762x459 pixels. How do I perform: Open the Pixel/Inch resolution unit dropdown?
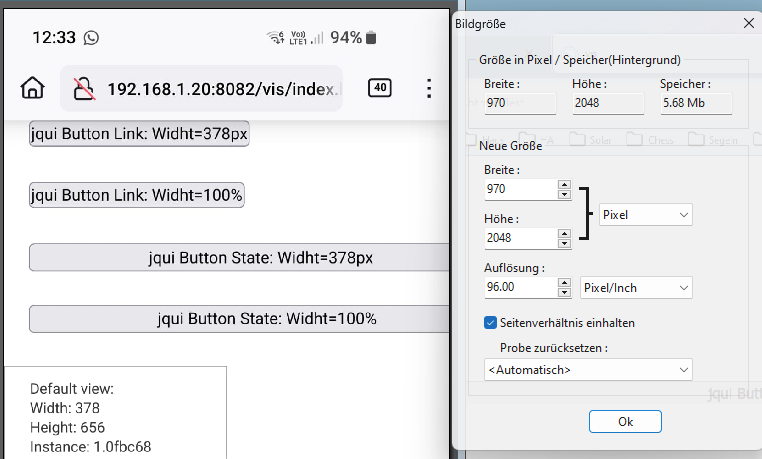[635, 288]
